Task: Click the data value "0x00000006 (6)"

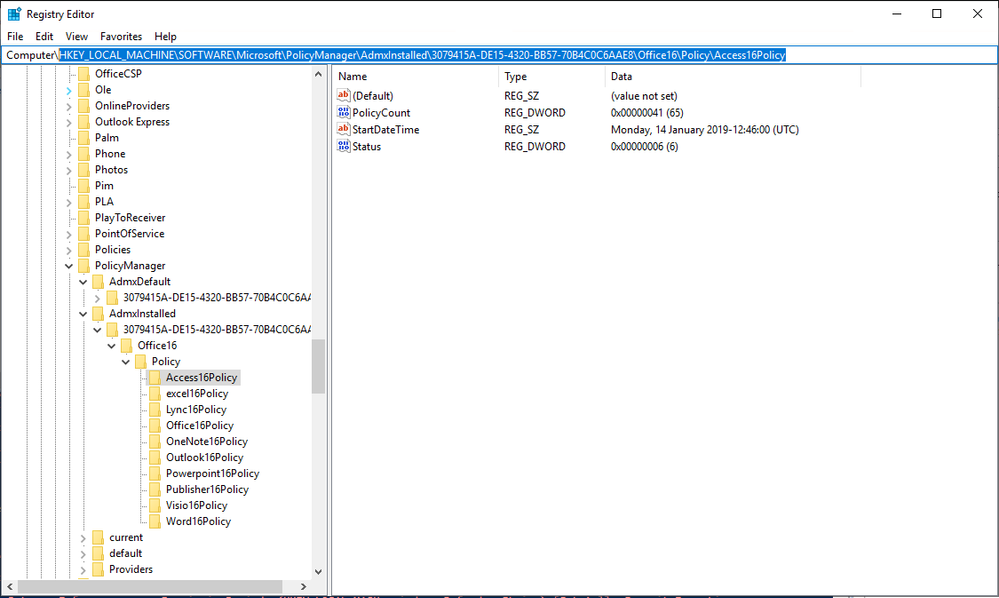Action: [644, 146]
